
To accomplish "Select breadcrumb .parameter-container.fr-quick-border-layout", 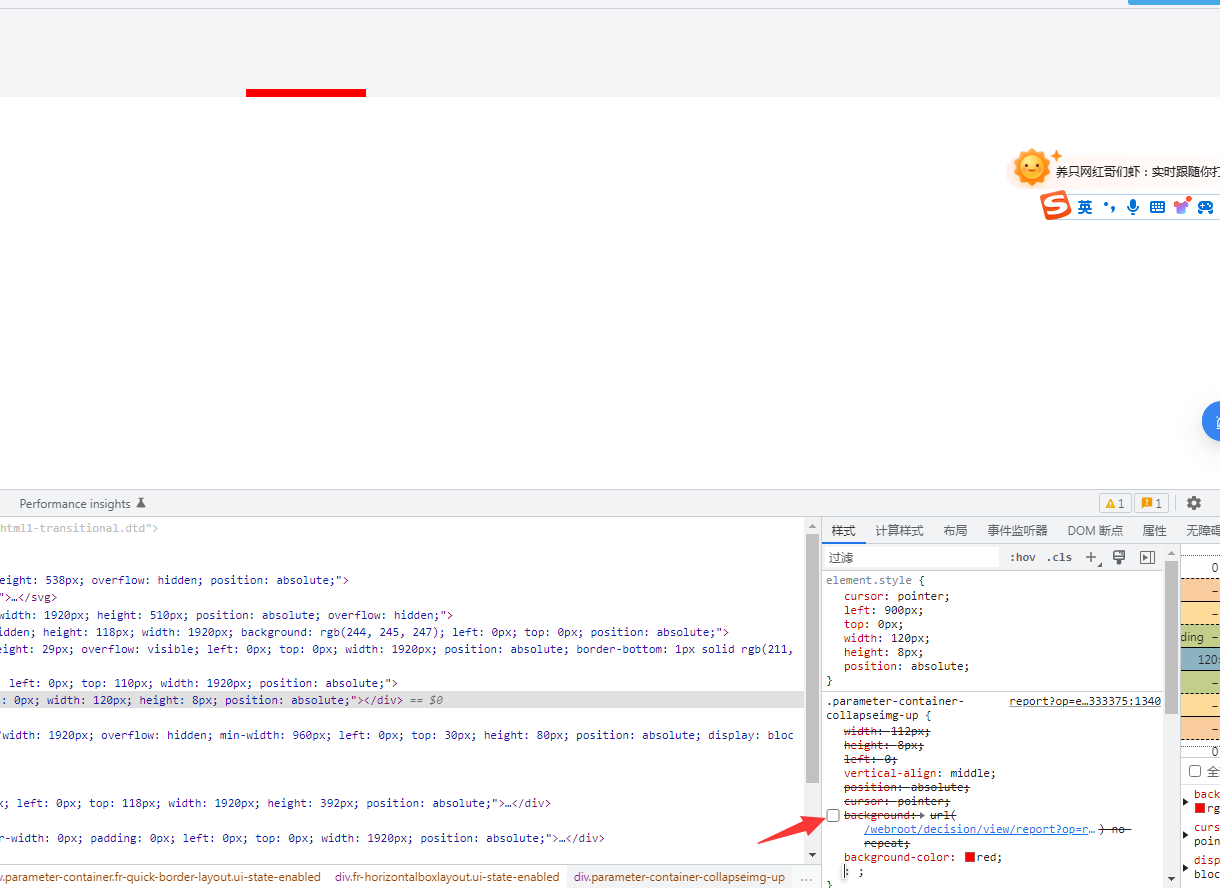I will pos(160,877).
